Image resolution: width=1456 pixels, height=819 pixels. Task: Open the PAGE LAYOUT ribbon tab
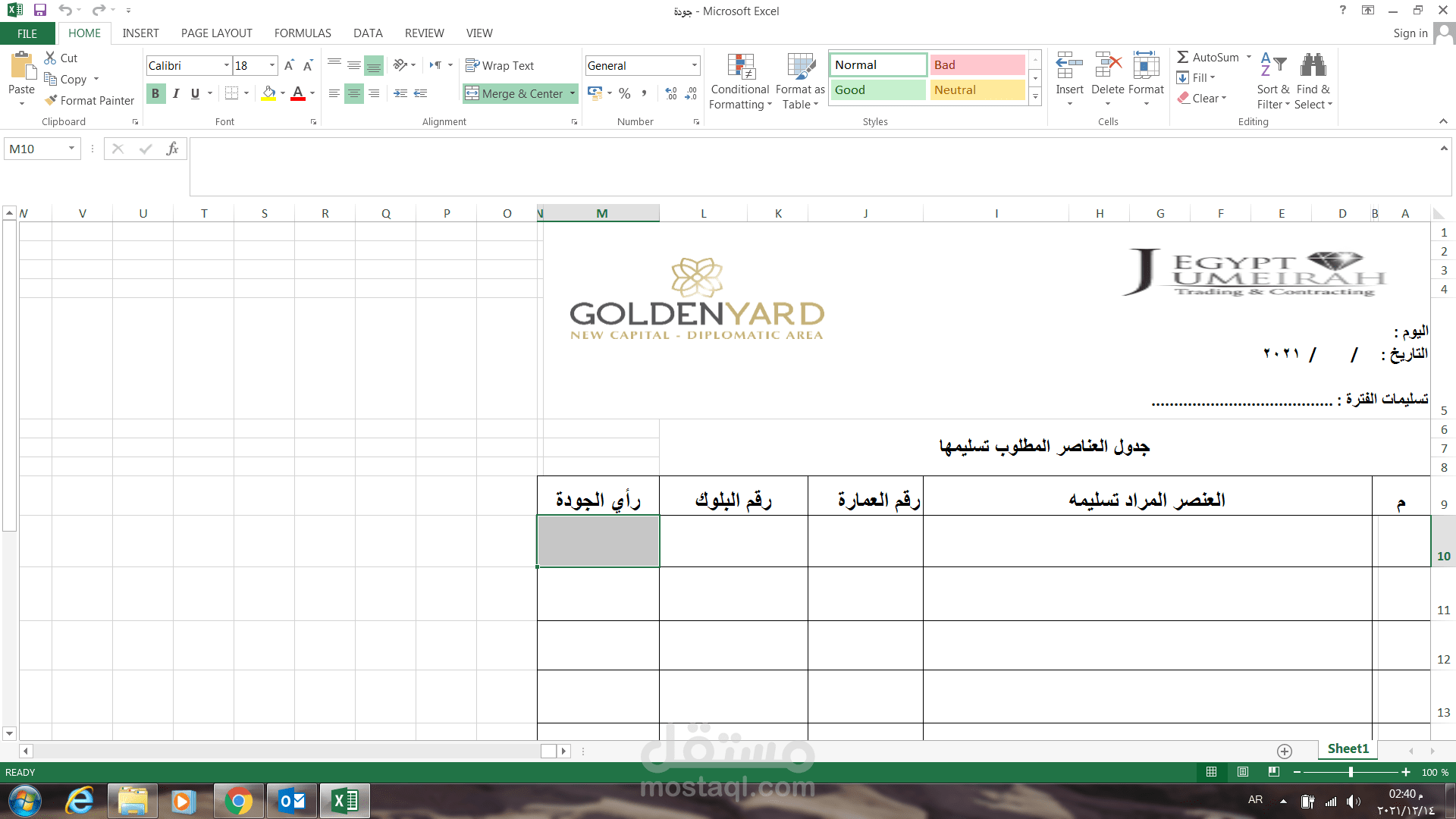[x=216, y=33]
